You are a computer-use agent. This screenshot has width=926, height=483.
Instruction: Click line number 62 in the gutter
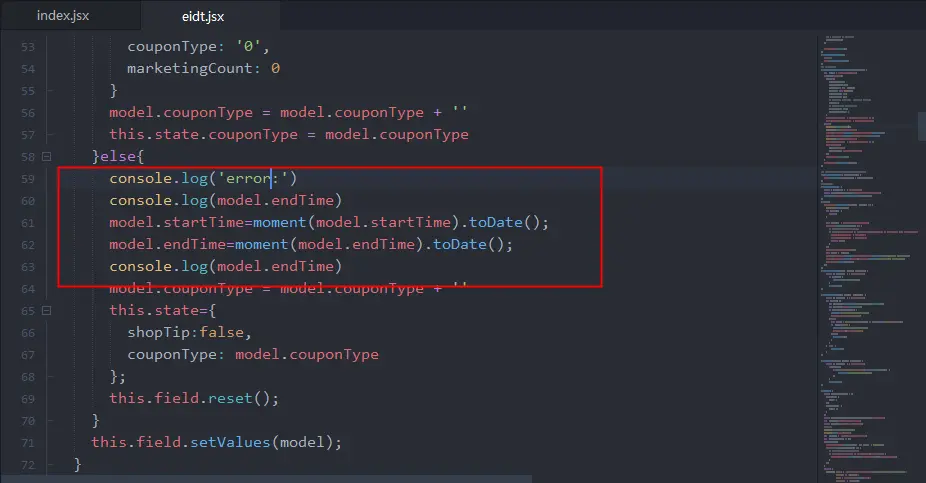(28, 245)
